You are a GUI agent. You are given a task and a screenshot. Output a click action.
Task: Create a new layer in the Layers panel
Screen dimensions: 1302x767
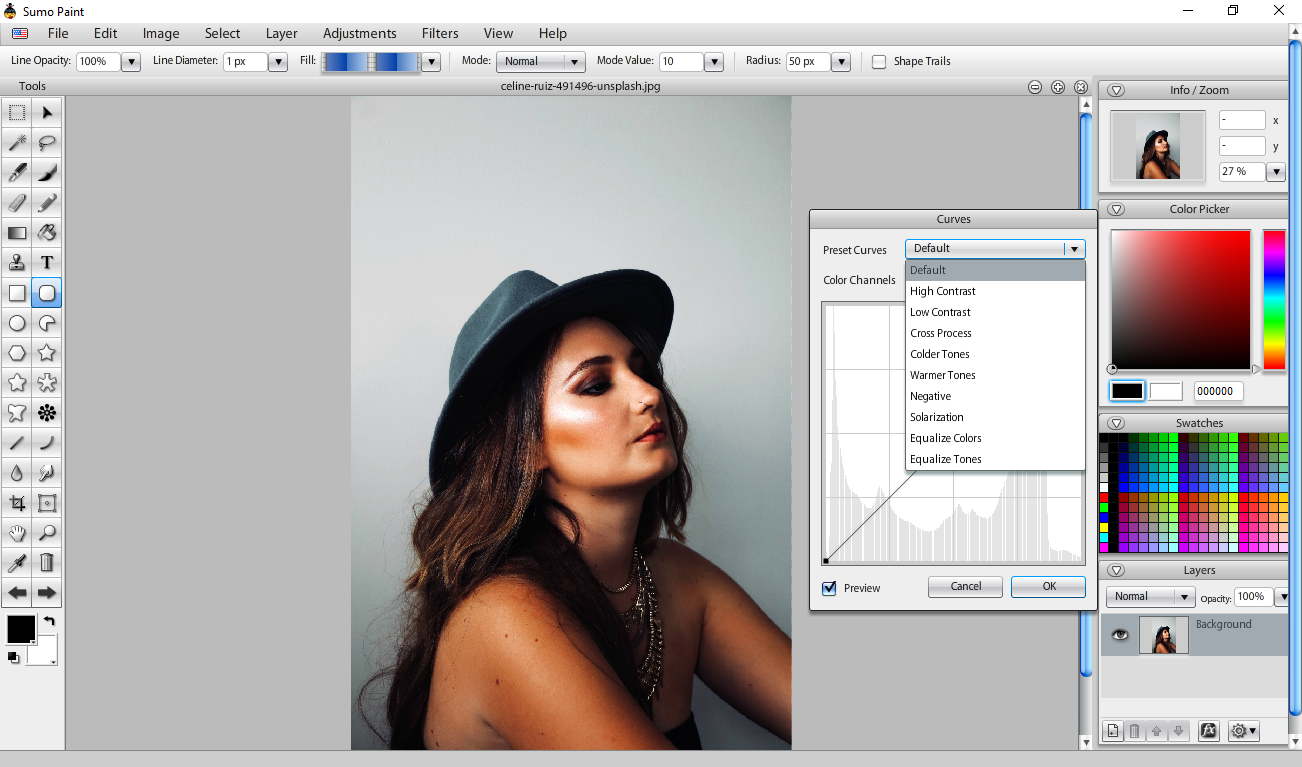click(x=1112, y=731)
